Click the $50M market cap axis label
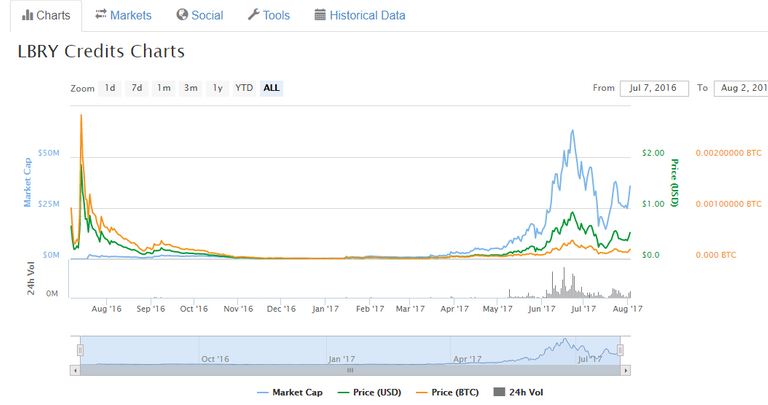768x405 pixels. pyautogui.click(x=48, y=153)
